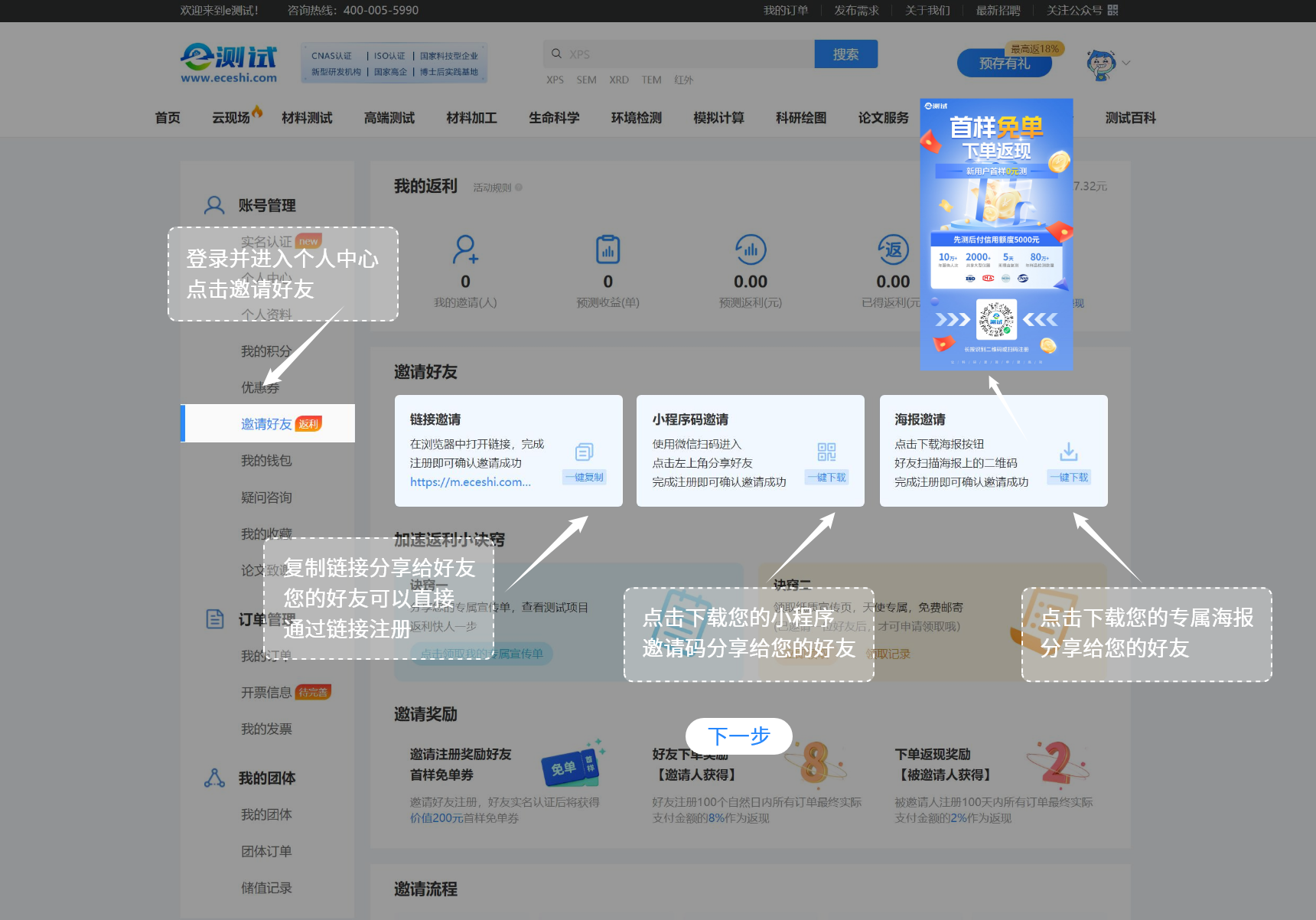Click the 已得返利 返 icon
The width and height of the screenshot is (1316, 920).
[x=893, y=250]
